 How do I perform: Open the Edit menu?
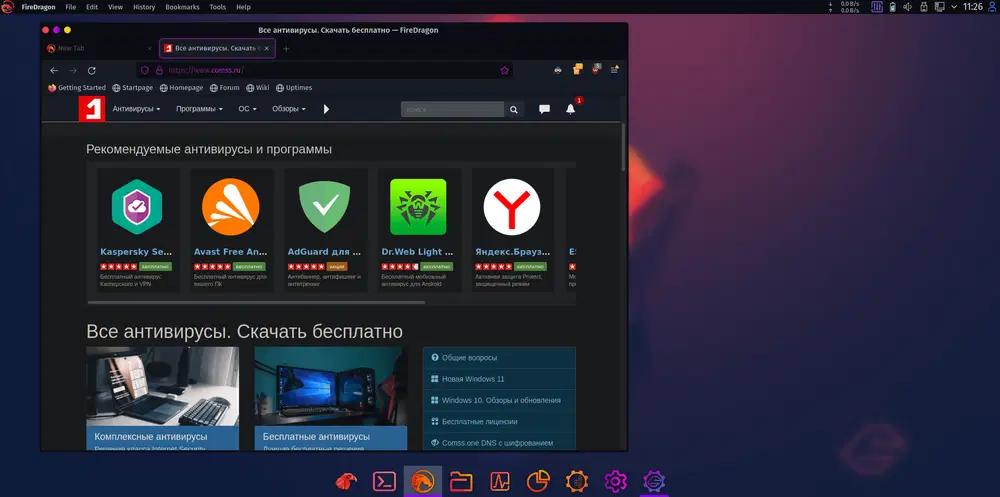pyautogui.click(x=92, y=7)
